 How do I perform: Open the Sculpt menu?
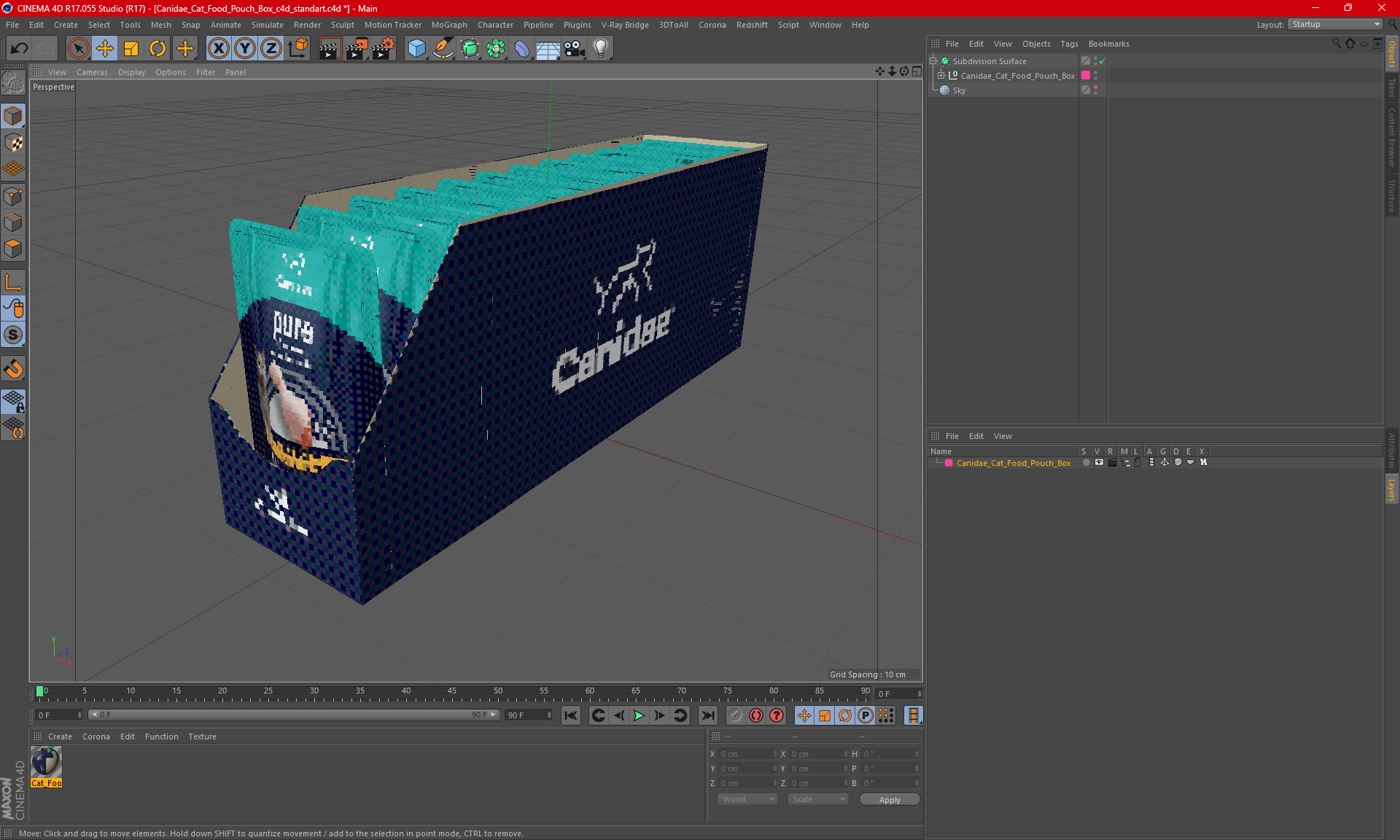[x=342, y=25]
